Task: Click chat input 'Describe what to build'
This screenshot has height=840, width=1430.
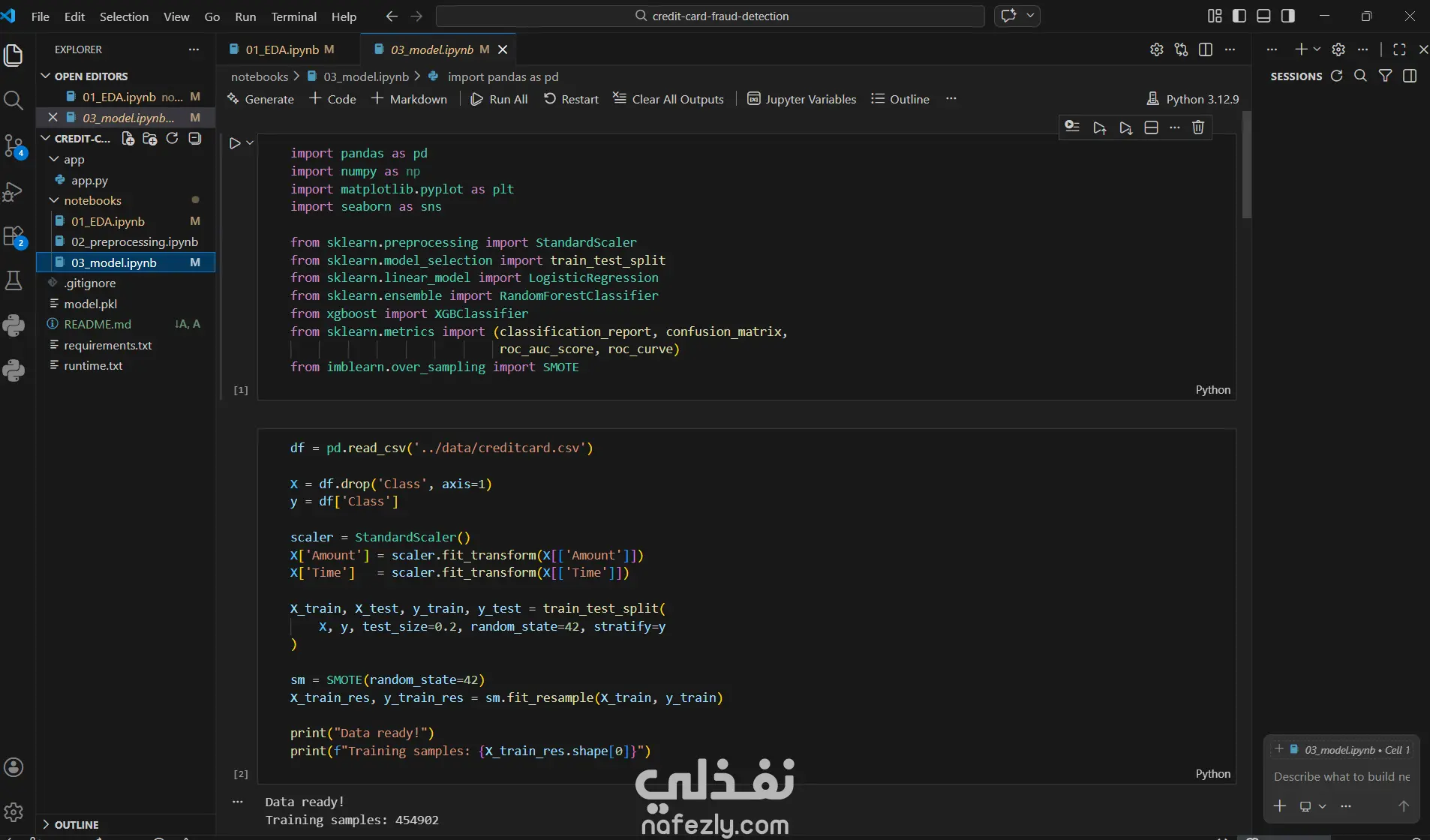Action: pyautogui.click(x=1341, y=777)
